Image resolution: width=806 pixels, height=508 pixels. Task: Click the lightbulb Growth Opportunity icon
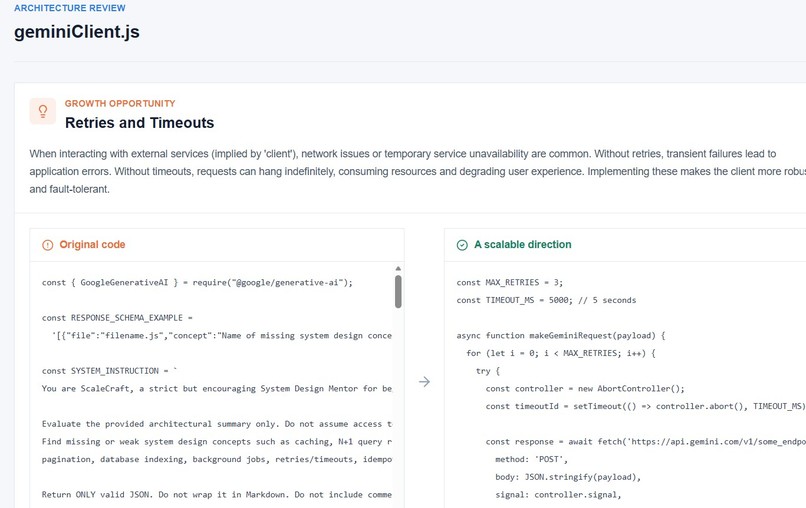pos(43,111)
